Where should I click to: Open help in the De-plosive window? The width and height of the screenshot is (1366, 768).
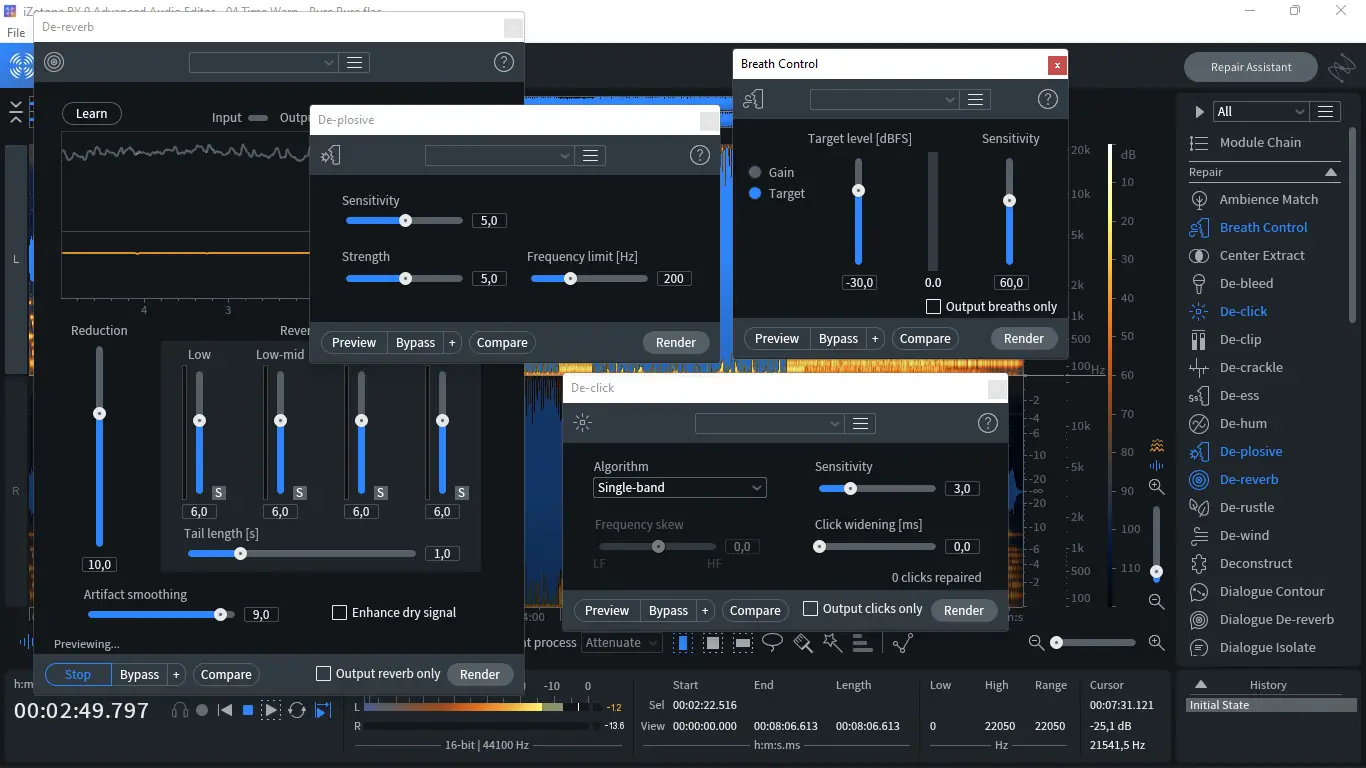(700, 155)
